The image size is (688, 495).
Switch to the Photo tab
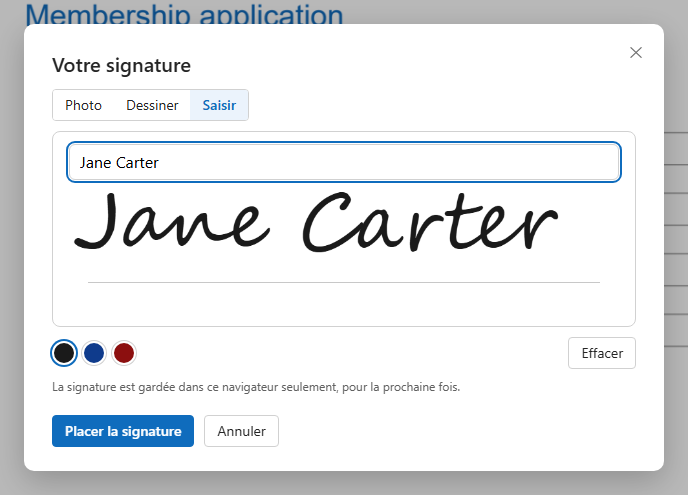(x=83, y=105)
